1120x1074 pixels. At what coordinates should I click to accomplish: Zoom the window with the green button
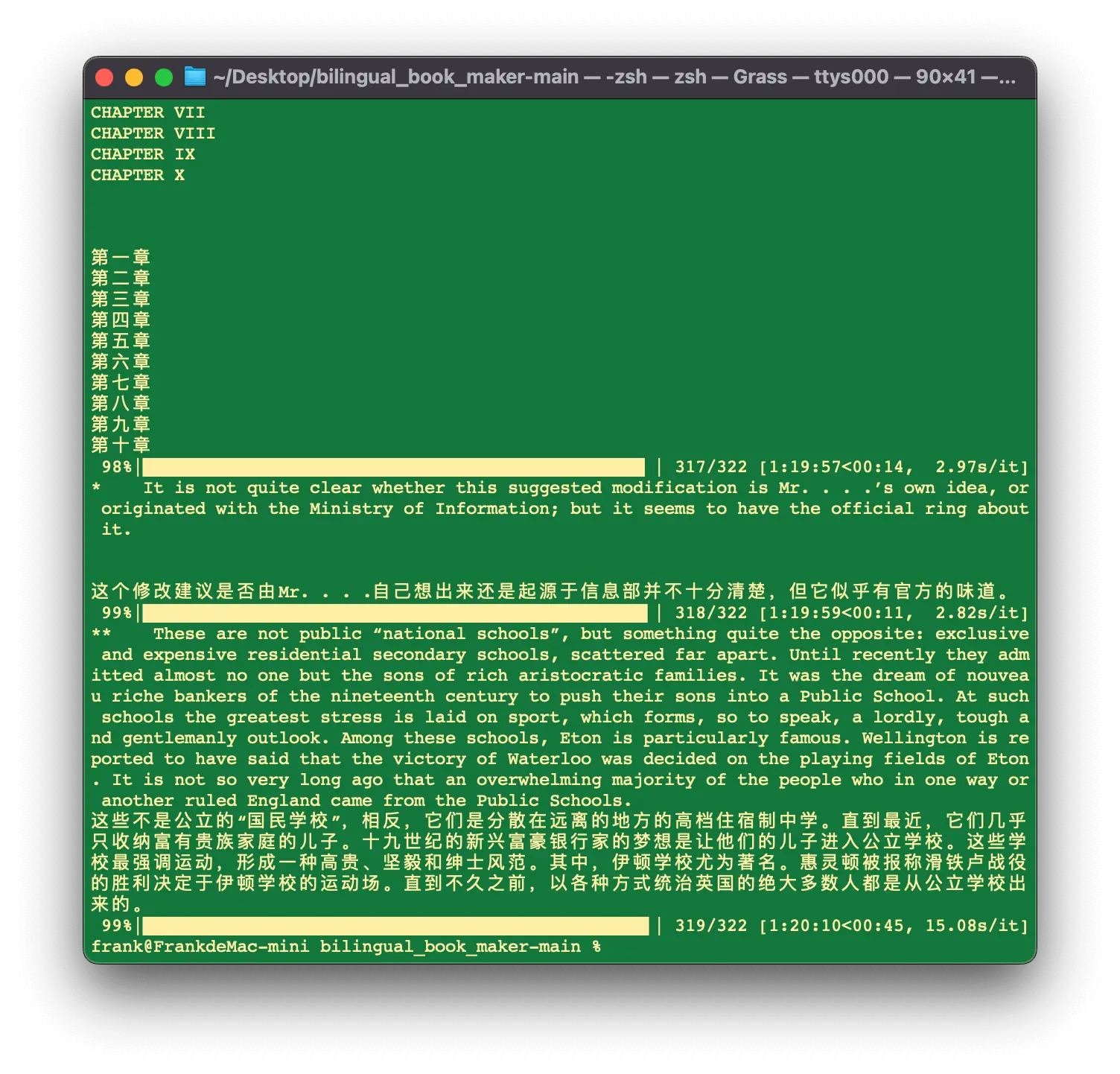[164, 77]
